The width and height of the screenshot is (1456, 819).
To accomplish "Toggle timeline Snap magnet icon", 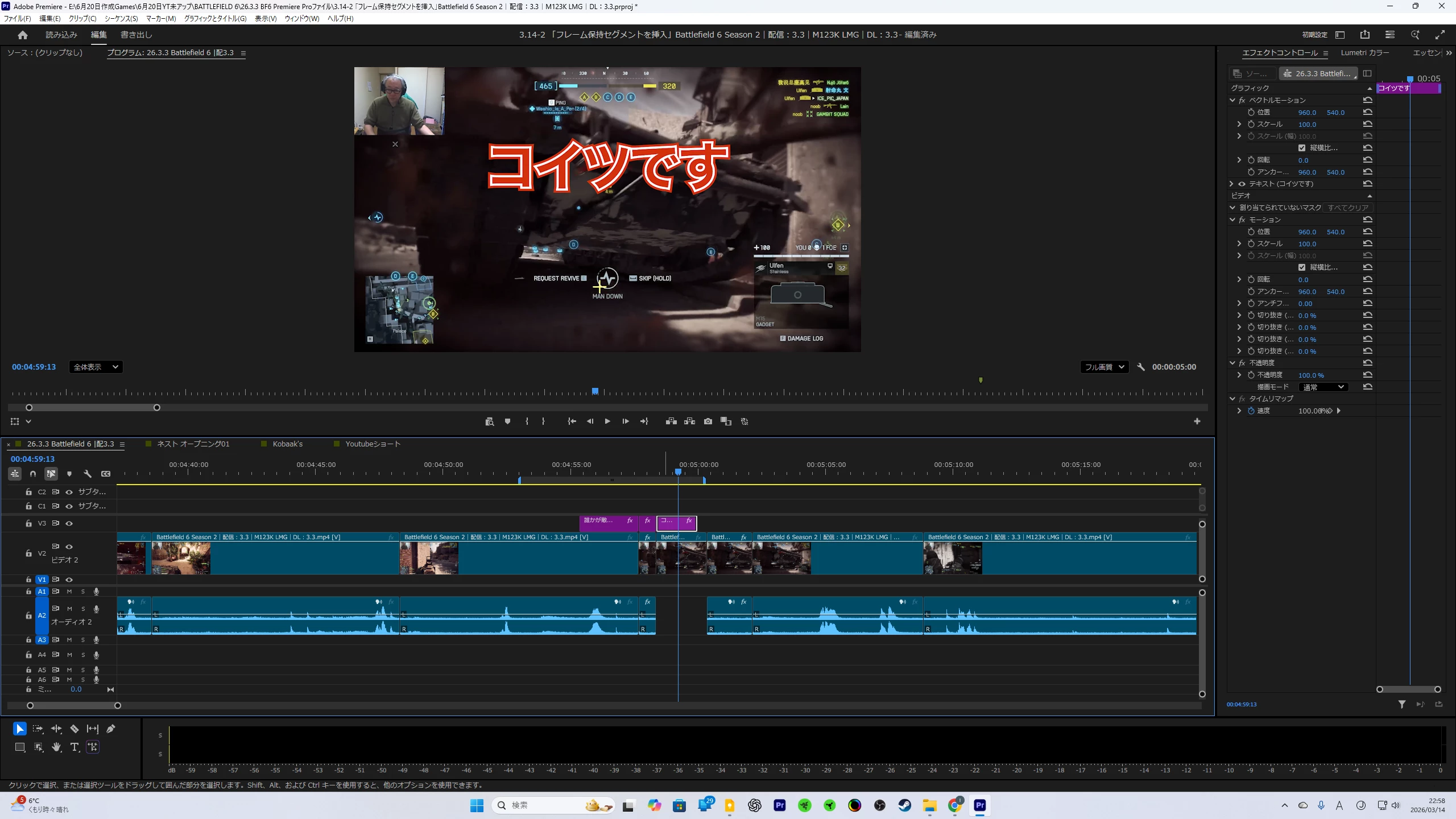I will tap(33, 473).
